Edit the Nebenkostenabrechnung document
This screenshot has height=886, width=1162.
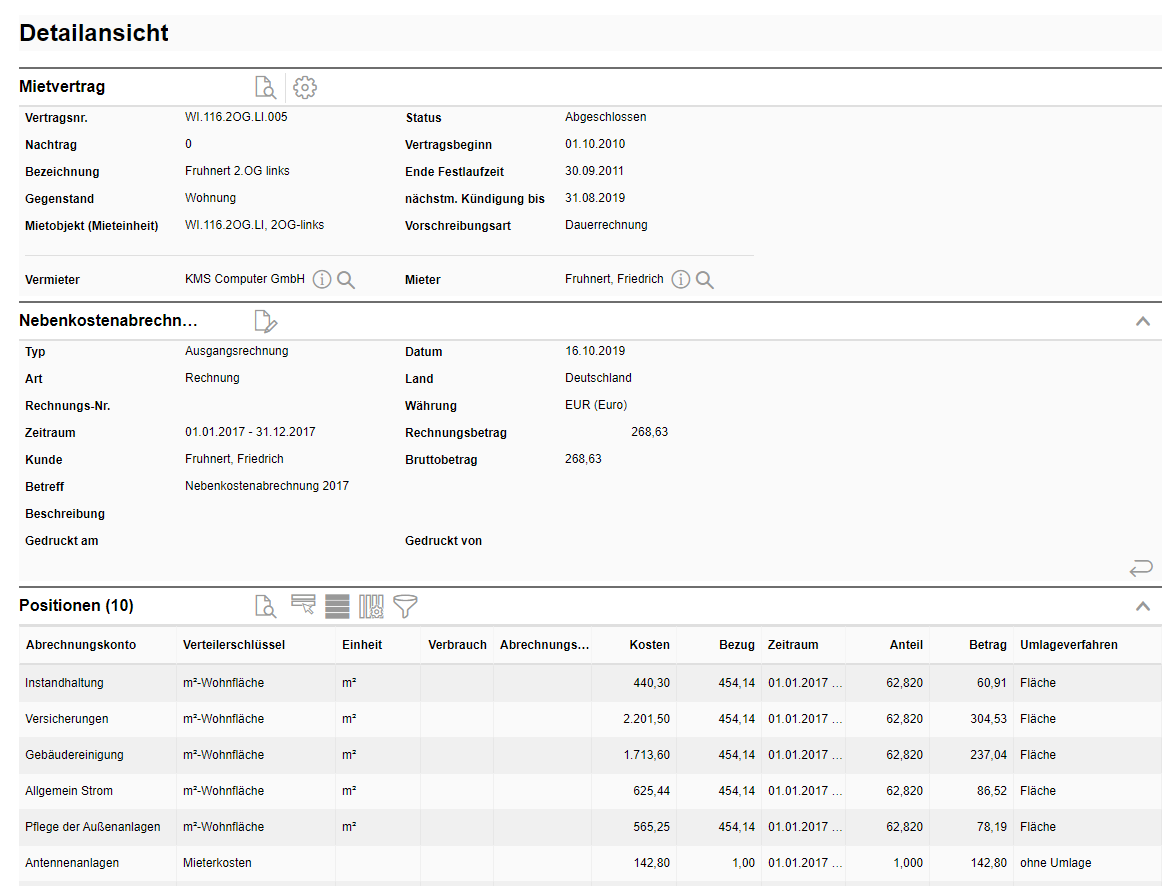265,321
